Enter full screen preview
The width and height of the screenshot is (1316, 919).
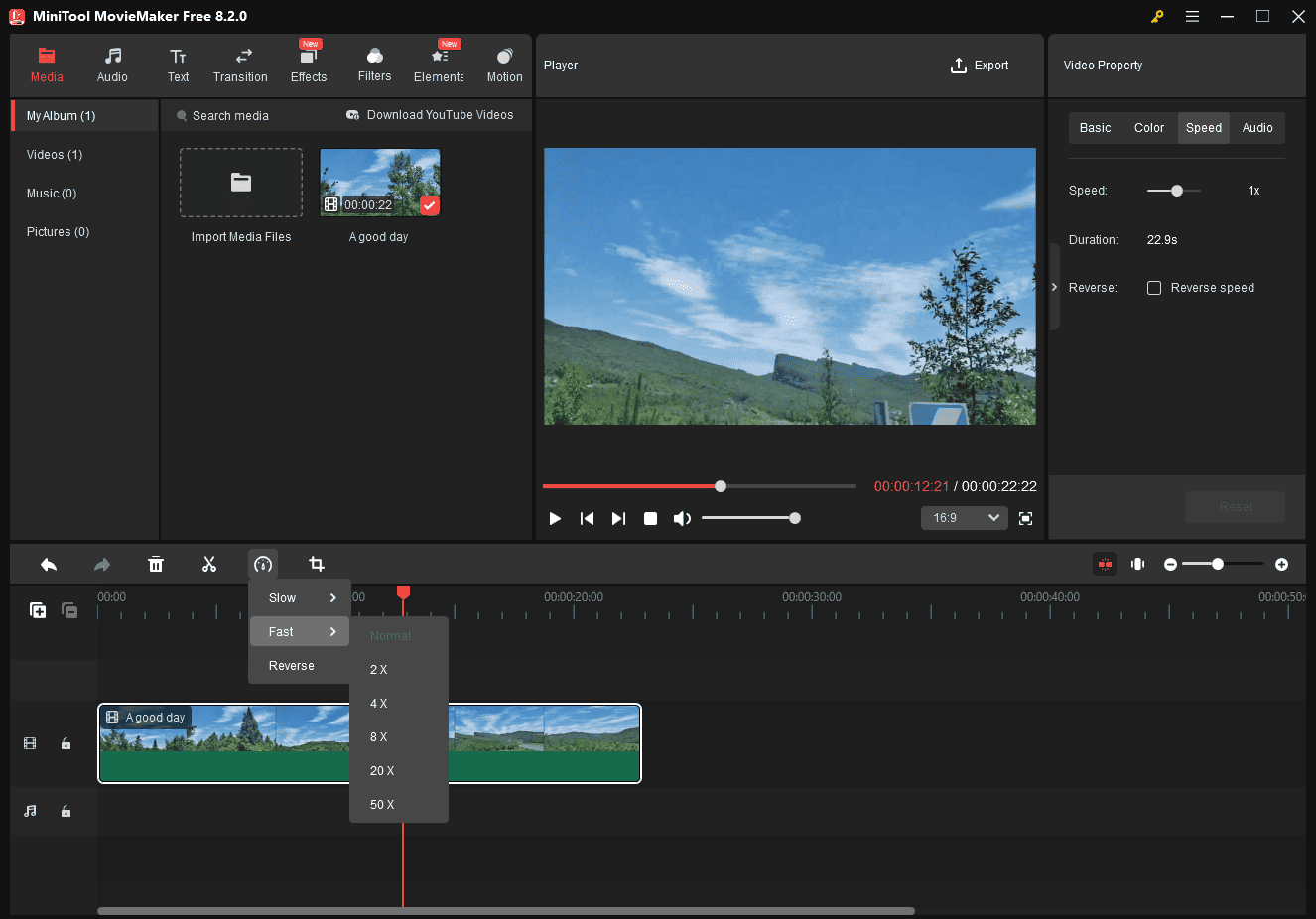click(1025, 518)
